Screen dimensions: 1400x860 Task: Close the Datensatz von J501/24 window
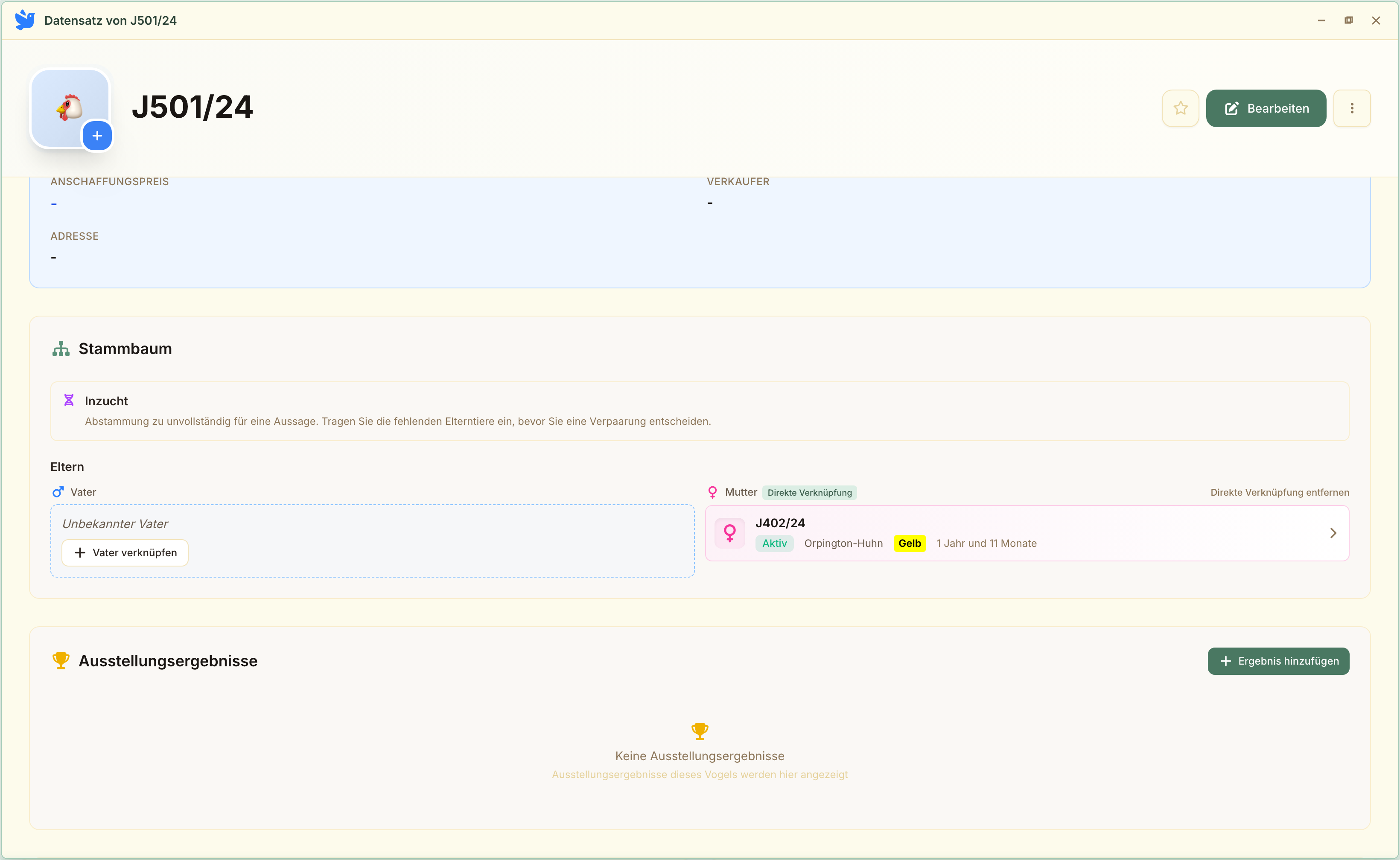click(x=1376, y=20)
